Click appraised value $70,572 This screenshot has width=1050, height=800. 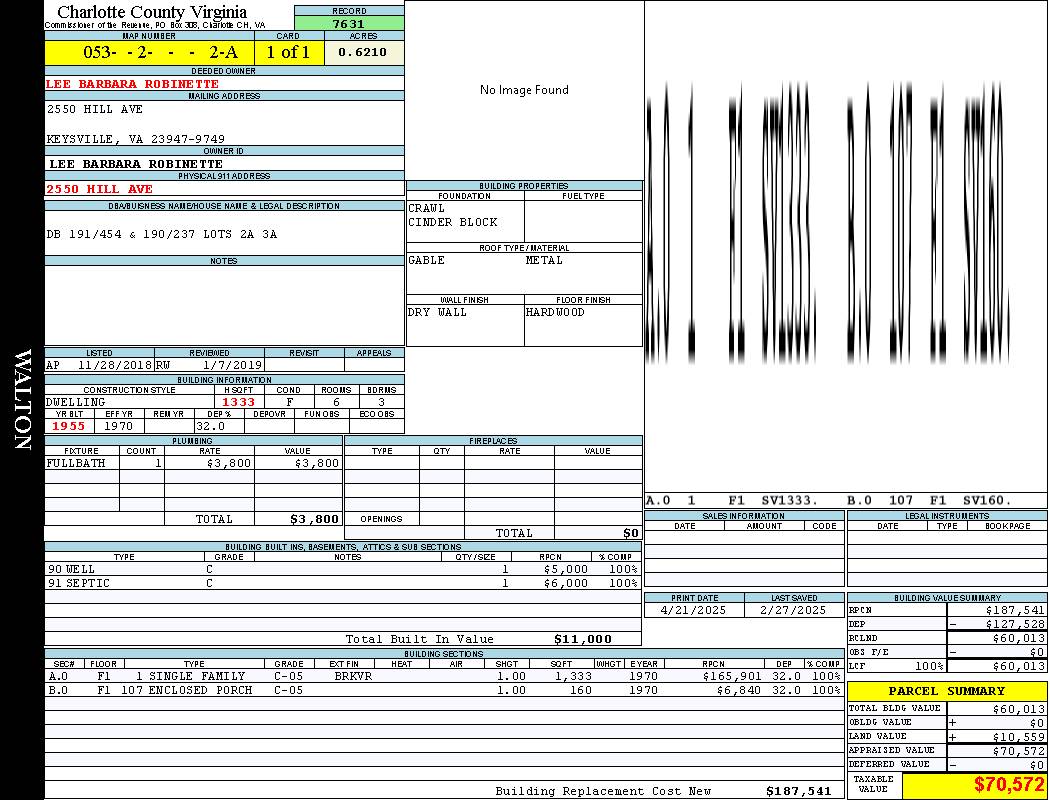click(x=1019, y=750)
